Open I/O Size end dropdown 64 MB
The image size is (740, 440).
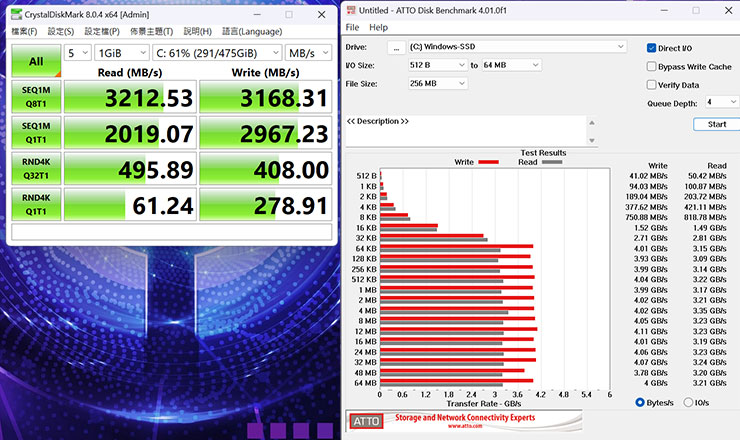511,65
